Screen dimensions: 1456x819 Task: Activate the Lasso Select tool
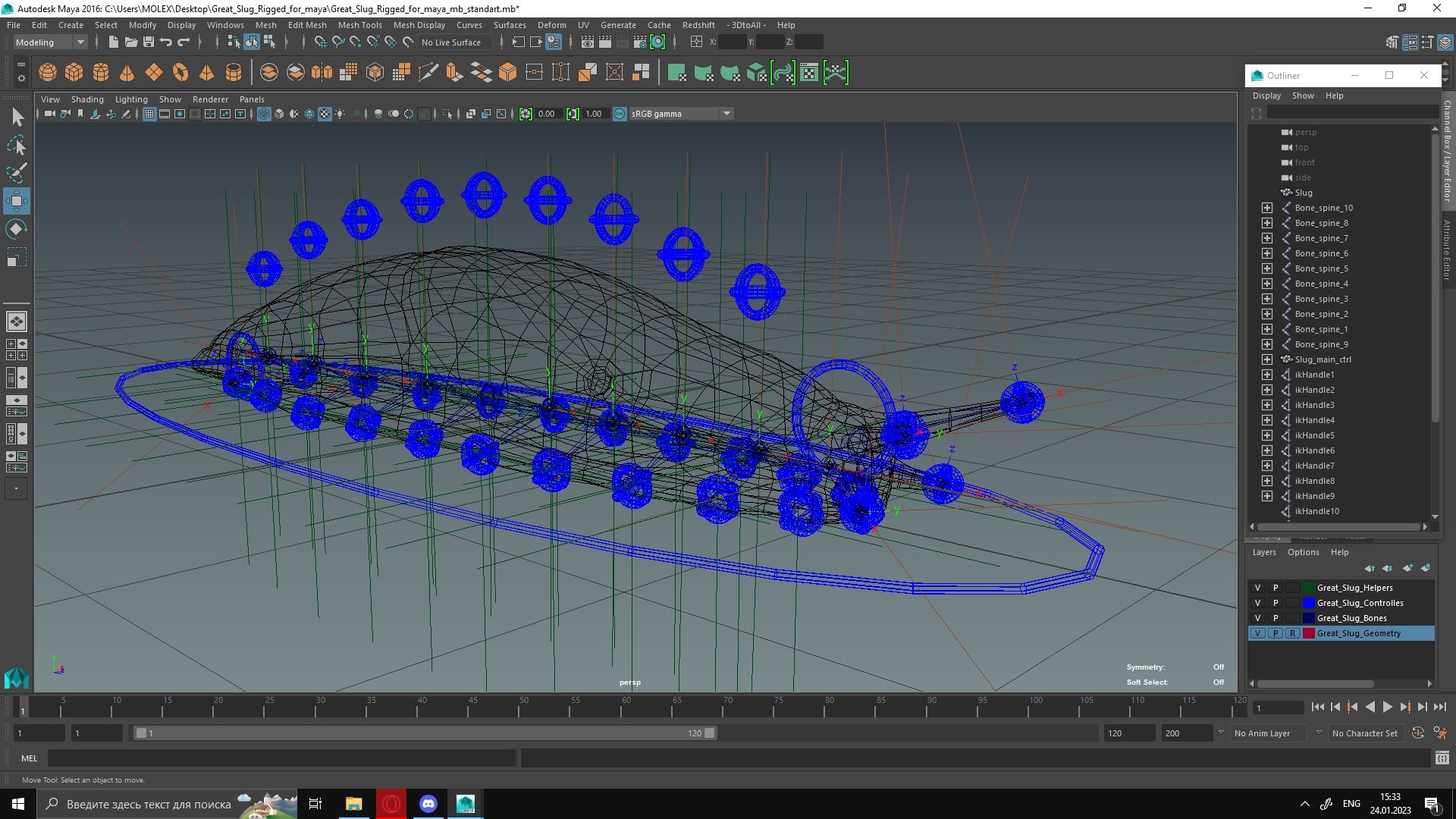17,144
